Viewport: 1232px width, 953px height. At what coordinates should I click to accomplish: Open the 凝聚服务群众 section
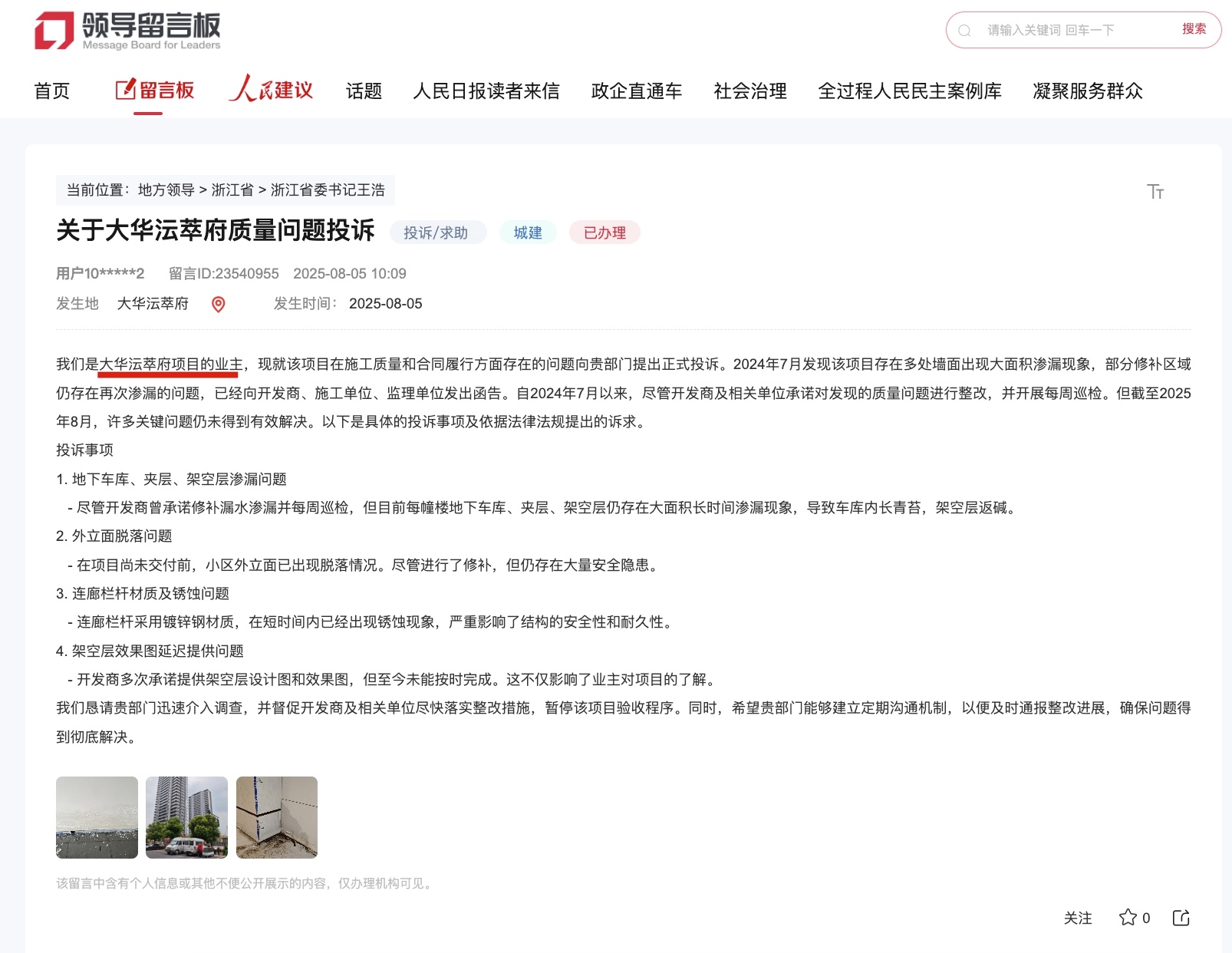pos(1088,91)
